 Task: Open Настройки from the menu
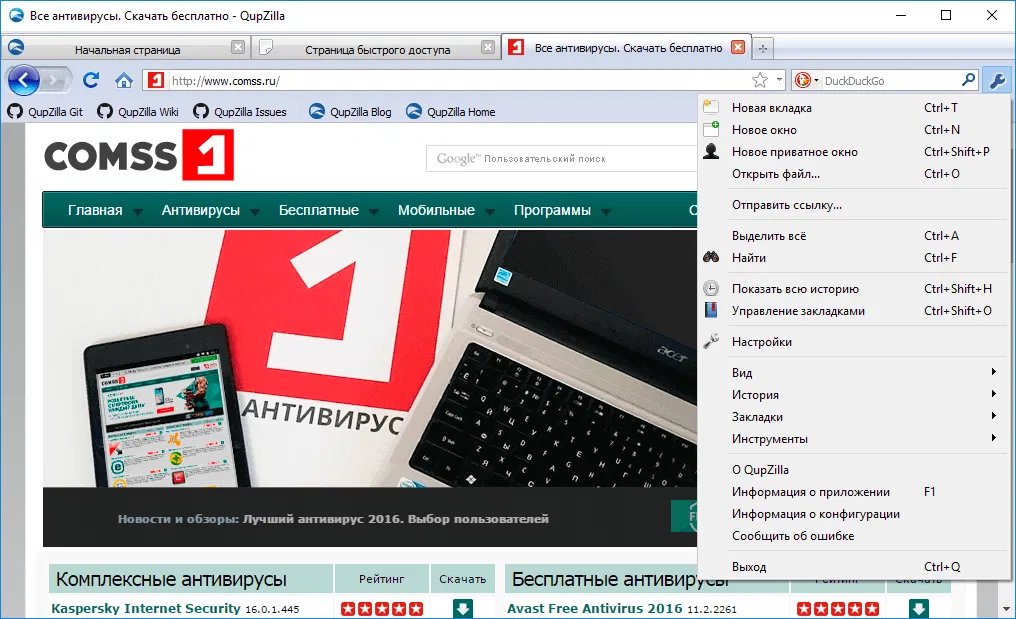pyautogui.click(x=854, y=342)
